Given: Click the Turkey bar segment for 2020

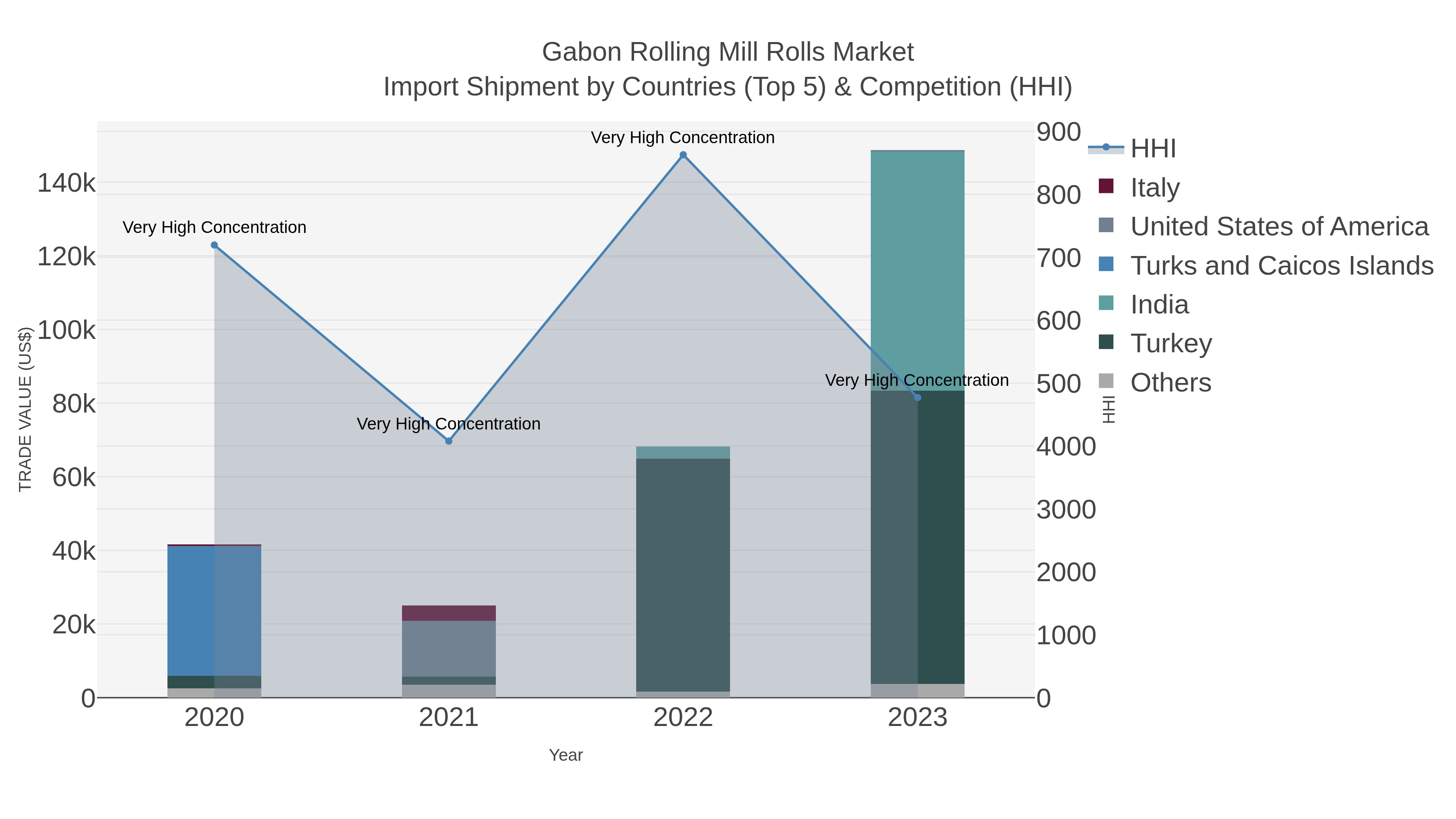Looking at the screenshot, I should click(214, 682).
